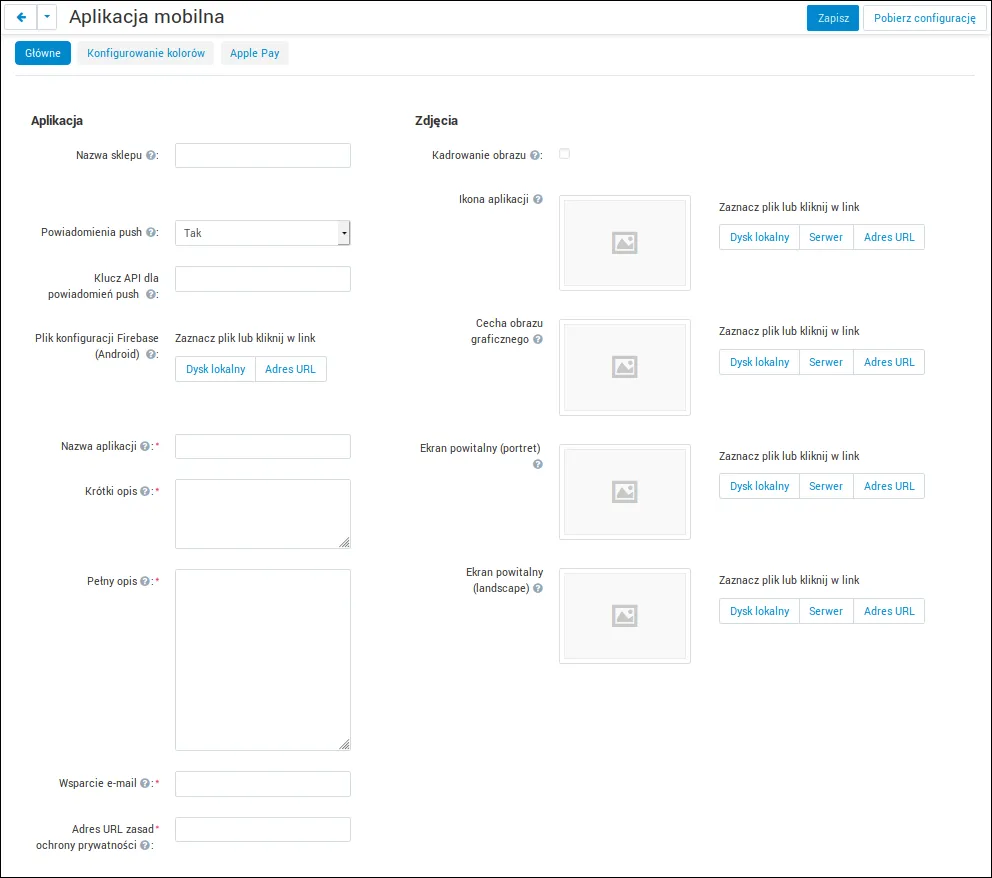992x878 pixels.
Task: Select Dysk lokalny for Ikona aplikacji
Action: (760, 237)
